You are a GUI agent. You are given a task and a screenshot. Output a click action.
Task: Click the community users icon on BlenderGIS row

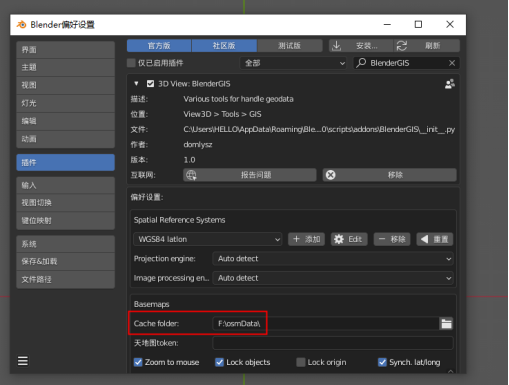click(x=450, y=84)
